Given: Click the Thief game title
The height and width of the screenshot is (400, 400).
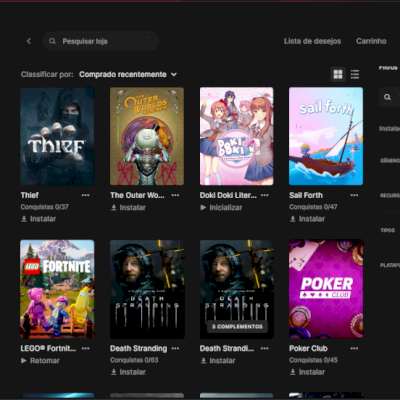Looking at the screenshot, I should (30, 195).
